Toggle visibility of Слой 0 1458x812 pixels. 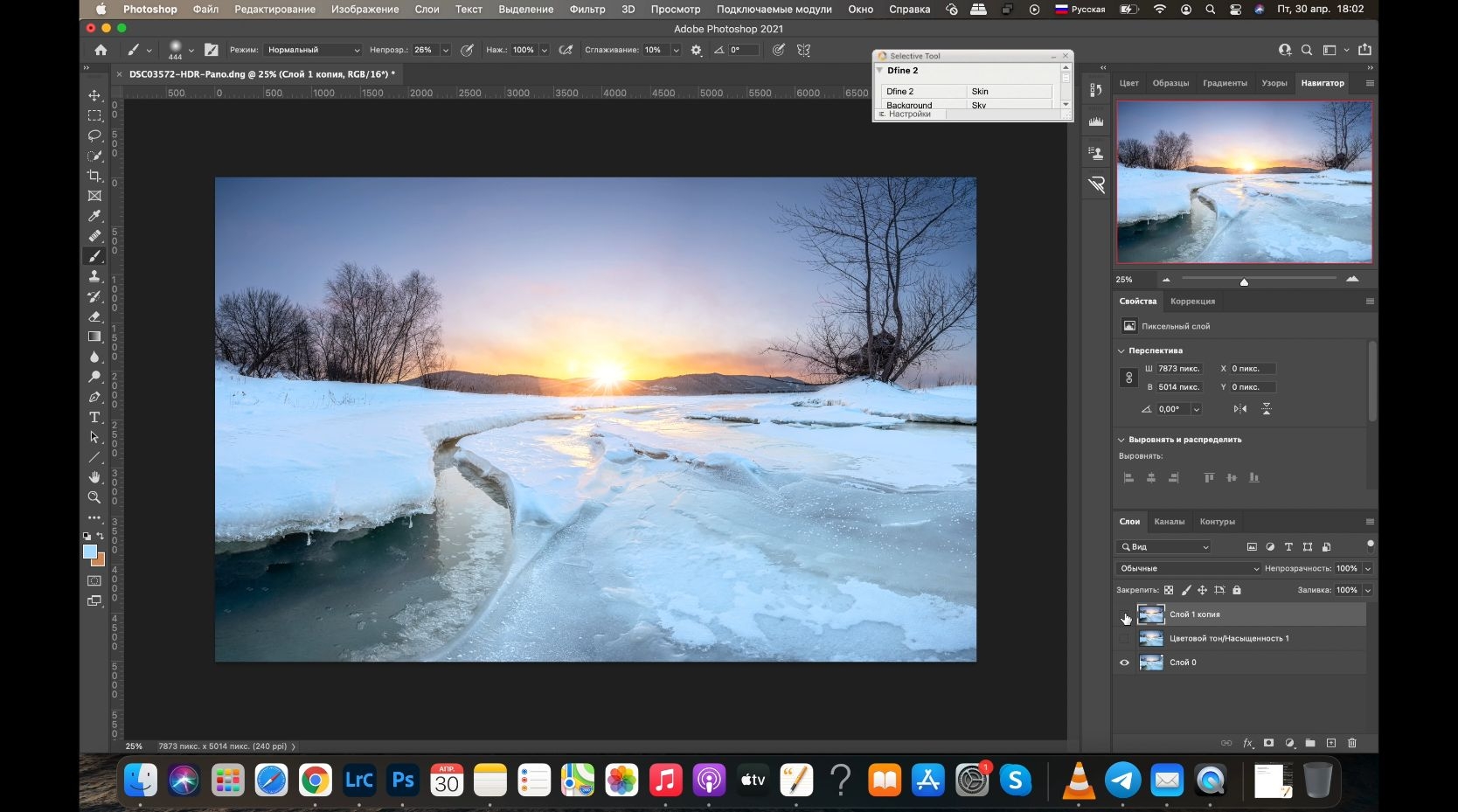1125,663
